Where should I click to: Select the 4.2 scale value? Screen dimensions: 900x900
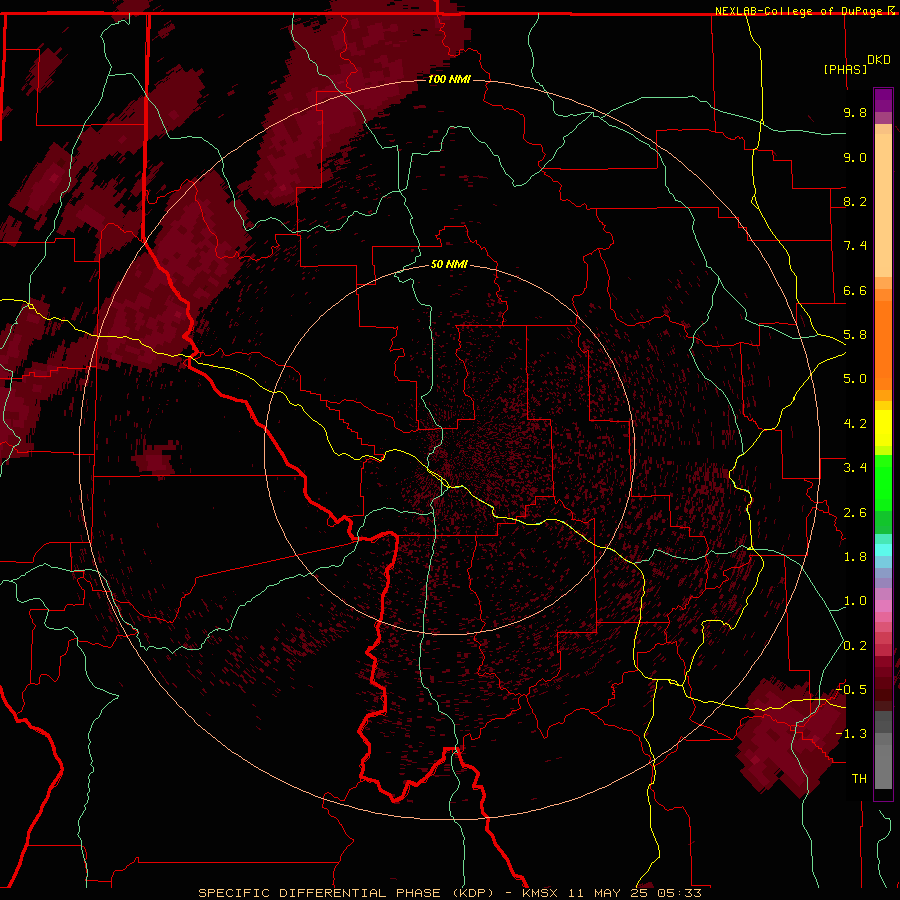pyautogui.click(x=855, y=424)
